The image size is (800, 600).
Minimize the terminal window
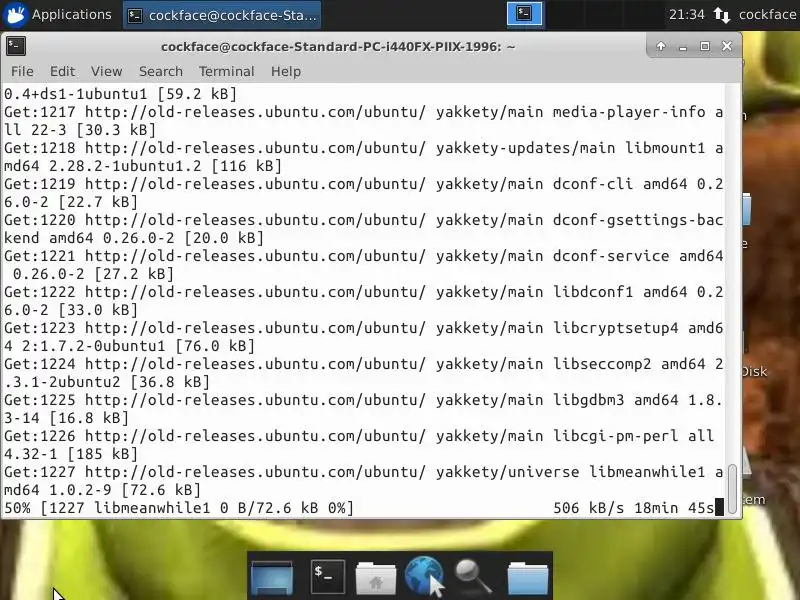[x=683, y=47]
